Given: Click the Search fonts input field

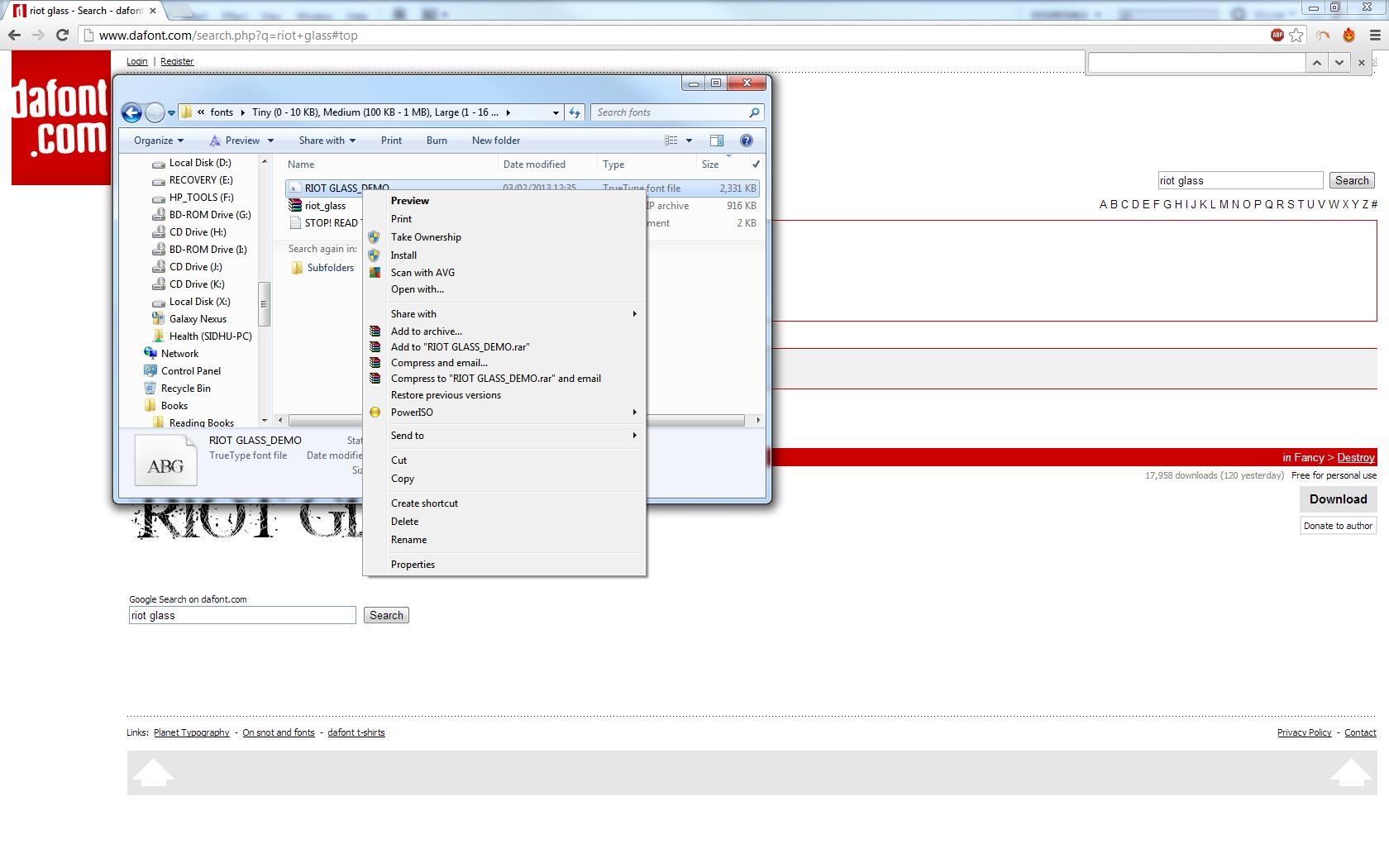Looking at the screenshot, I should (x=677, y=112).
